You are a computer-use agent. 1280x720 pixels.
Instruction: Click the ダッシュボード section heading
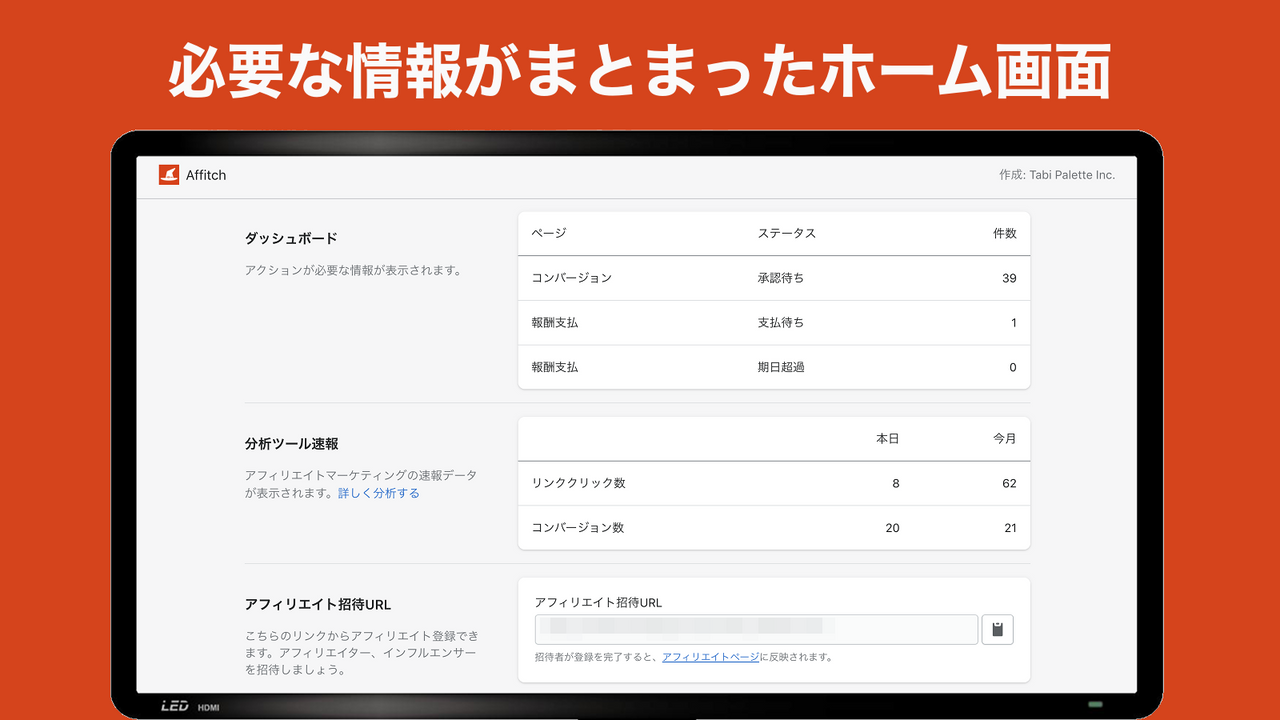click(x=292, y=239)
